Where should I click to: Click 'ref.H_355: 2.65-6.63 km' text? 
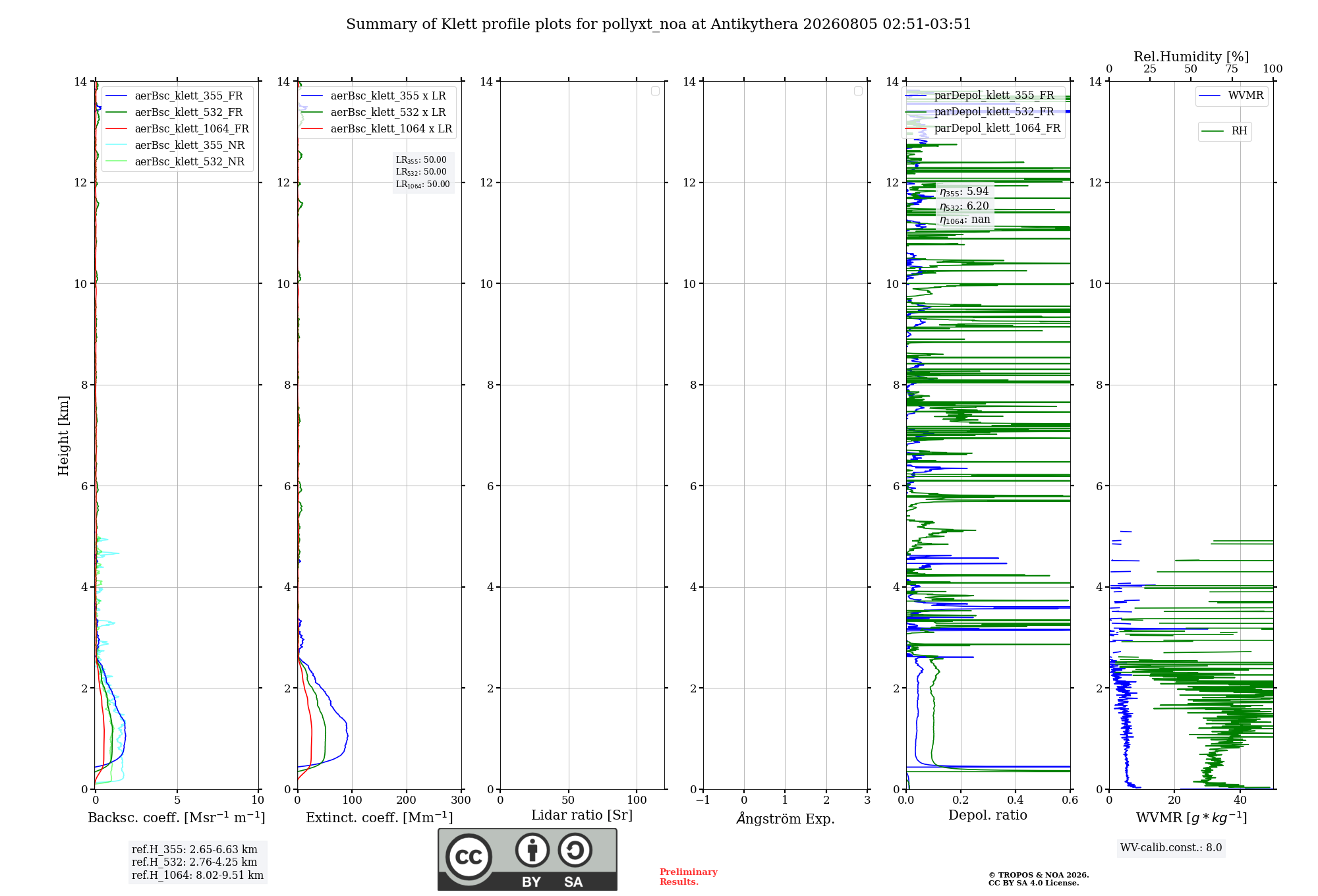pos(194,850)
